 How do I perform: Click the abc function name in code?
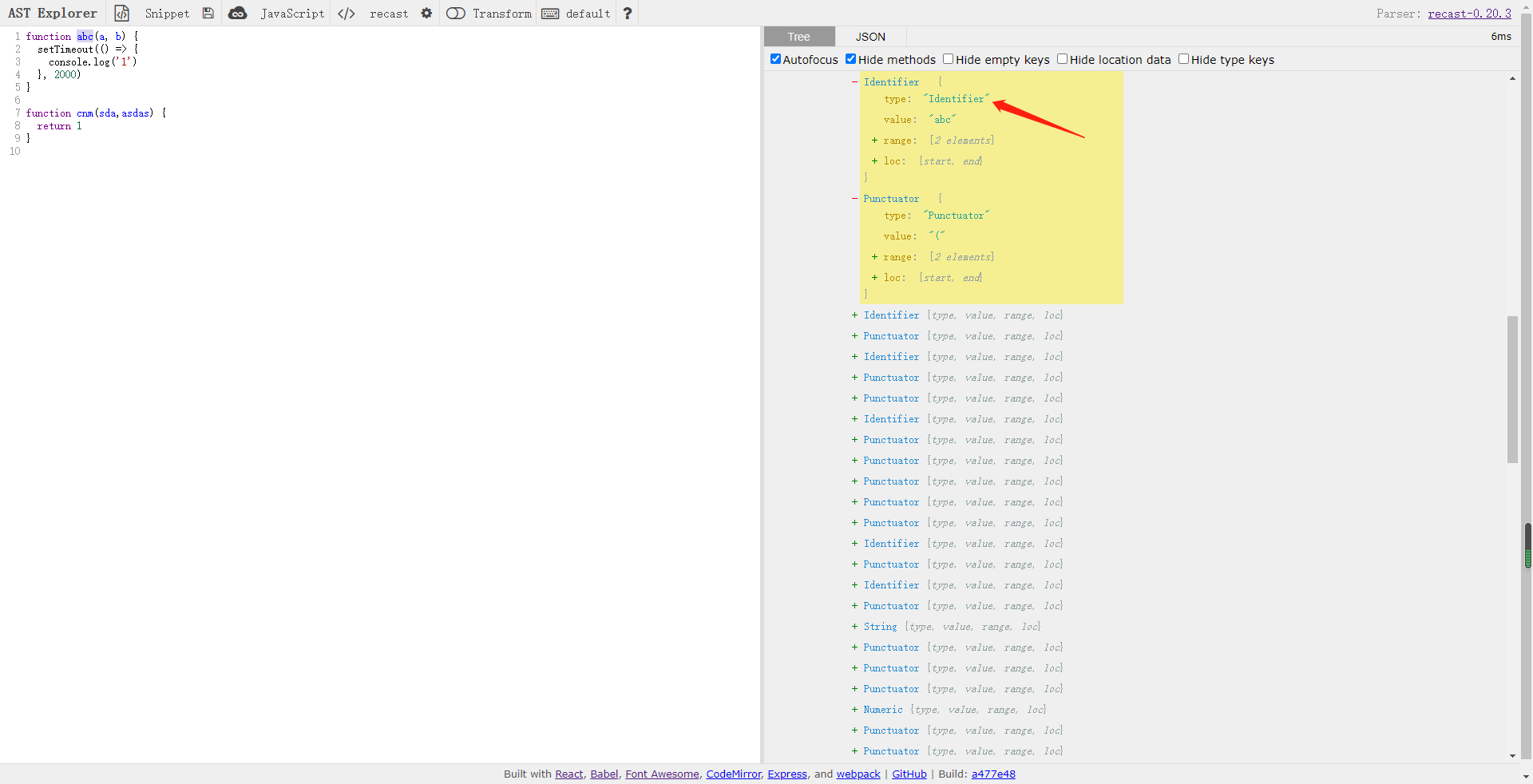[x=85, y=37]
